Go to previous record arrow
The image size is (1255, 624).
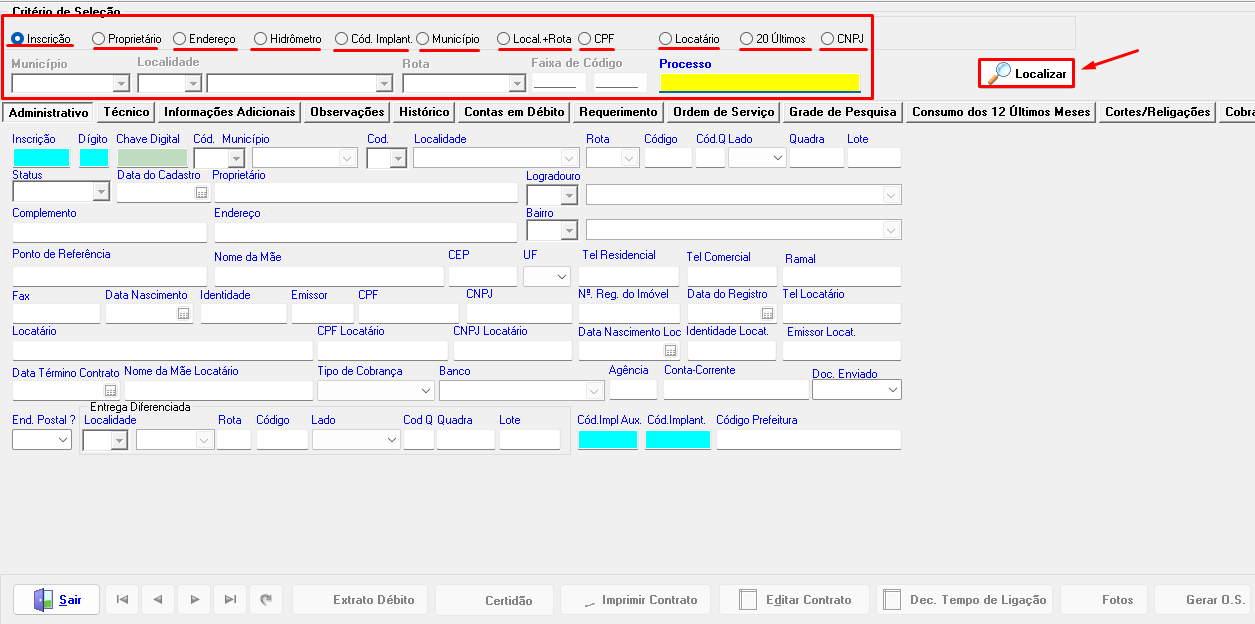pos(158,600)
